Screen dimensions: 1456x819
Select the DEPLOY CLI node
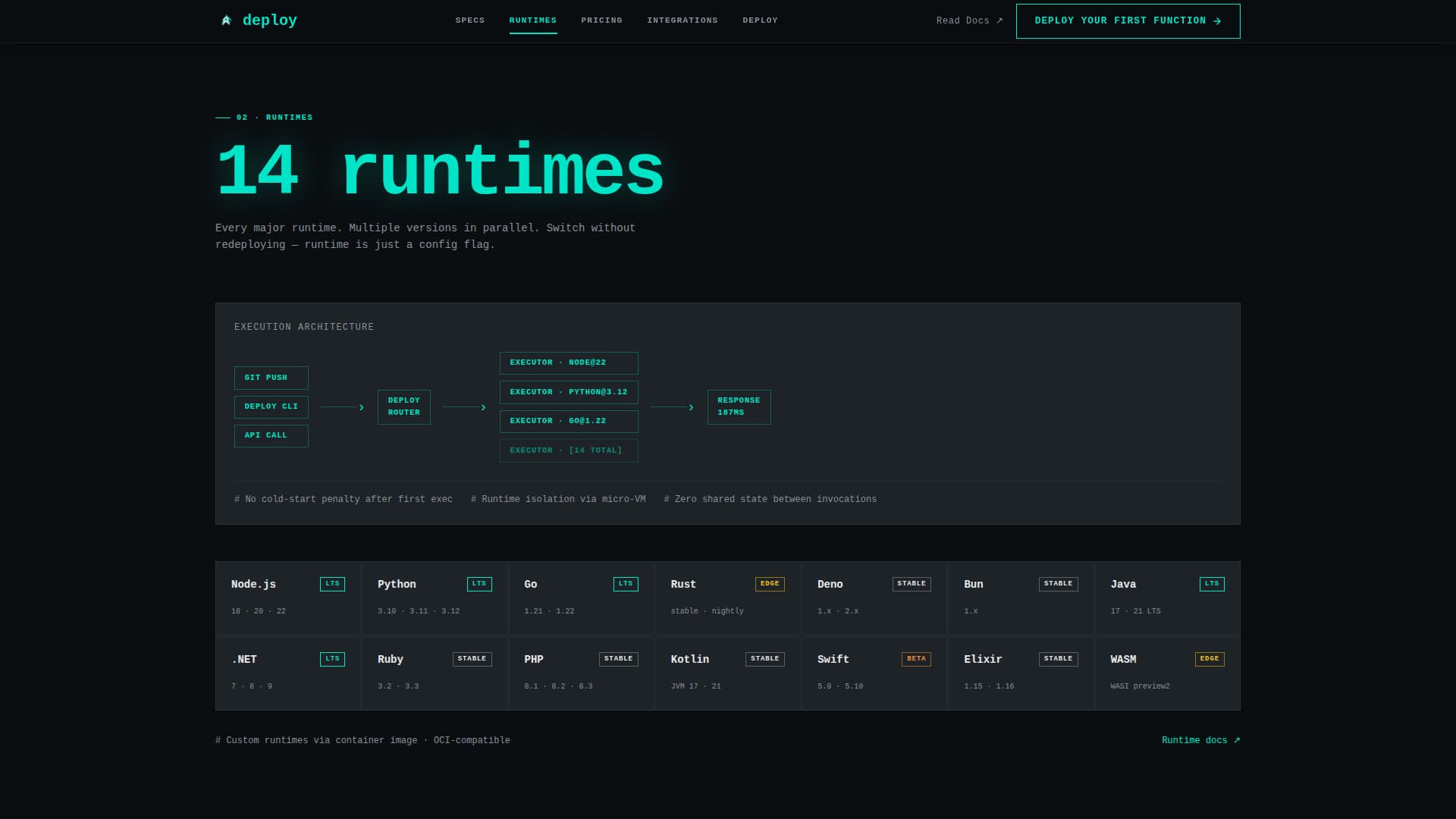tap(271, 406)
